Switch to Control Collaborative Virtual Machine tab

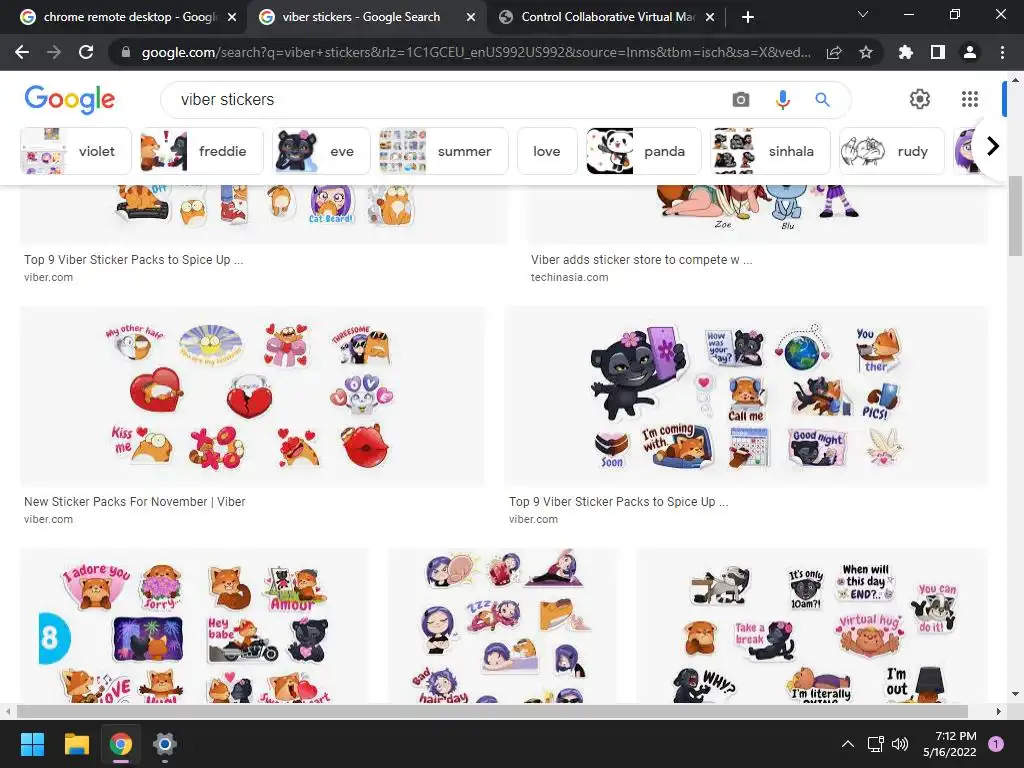click(x=607, y=18)
